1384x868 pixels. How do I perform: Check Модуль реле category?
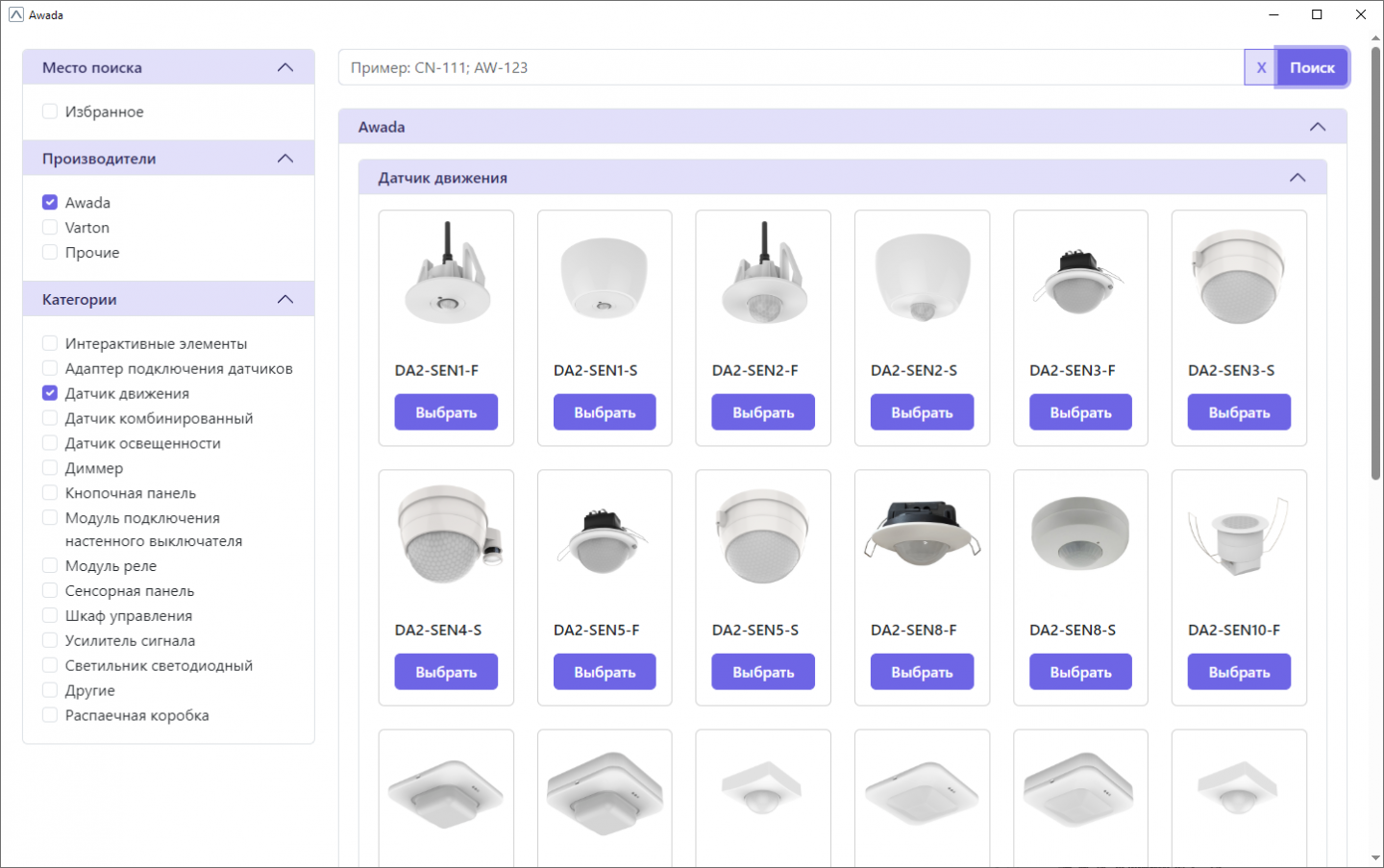[x=50, y=566]
